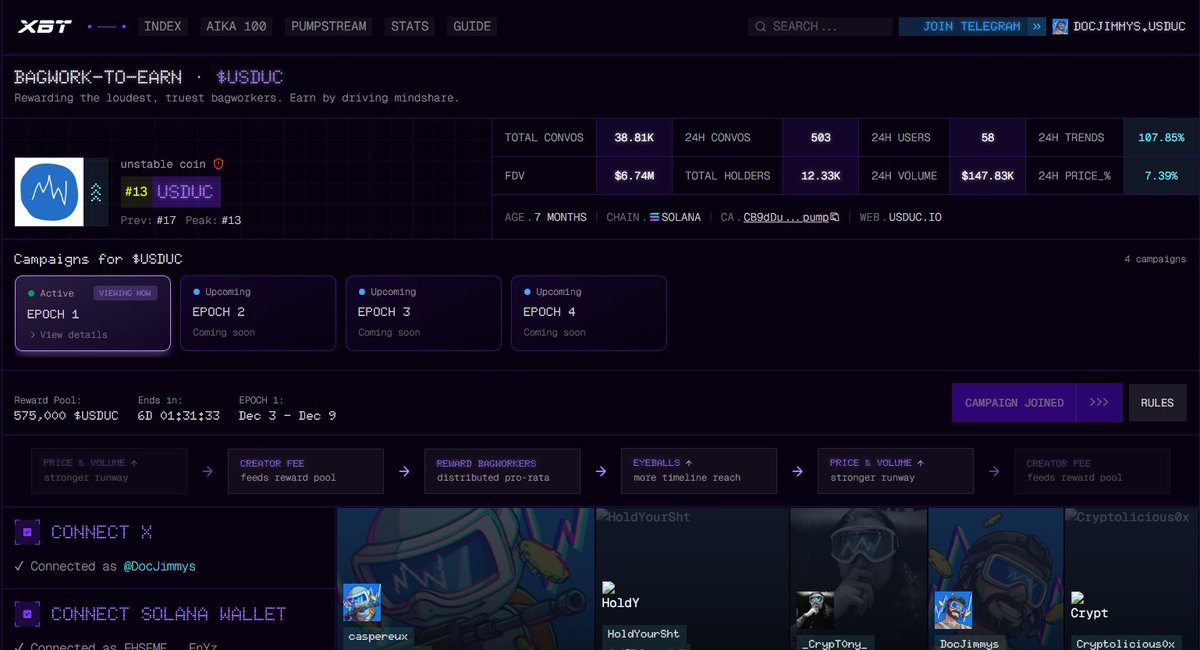Click the Dec 3 - Dec 9 date range
The height and width of the screenshot is (650, 1200).
(x=287, y=416)
